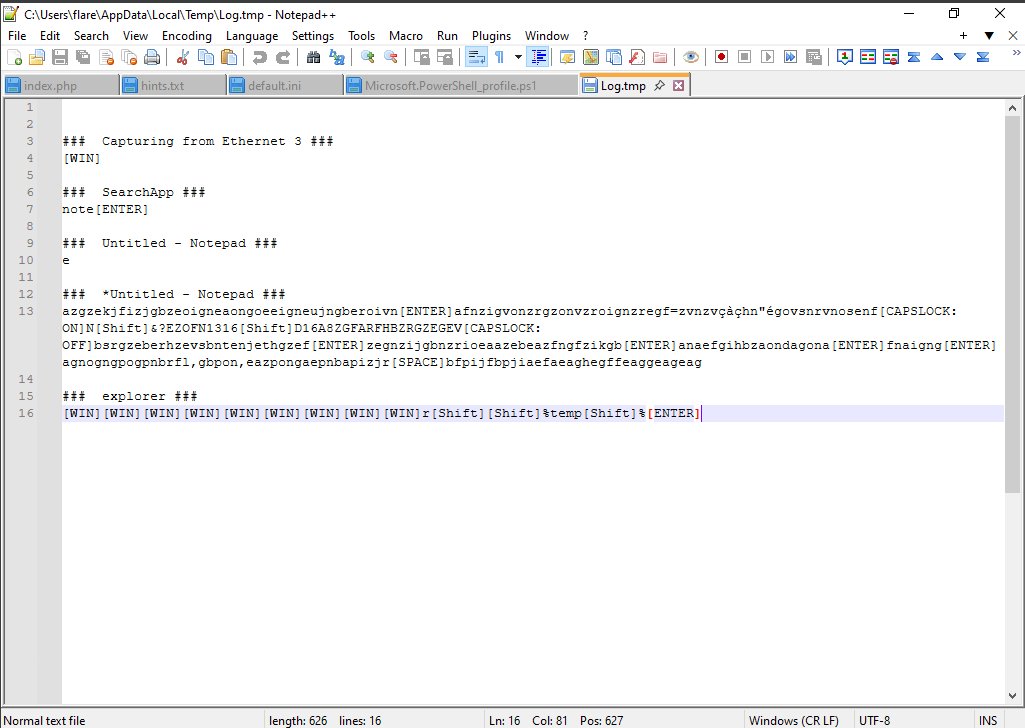This screenshot has height=728, width=1025.
Task: Toggle show all characters pilcrow button
Action: 500,57
